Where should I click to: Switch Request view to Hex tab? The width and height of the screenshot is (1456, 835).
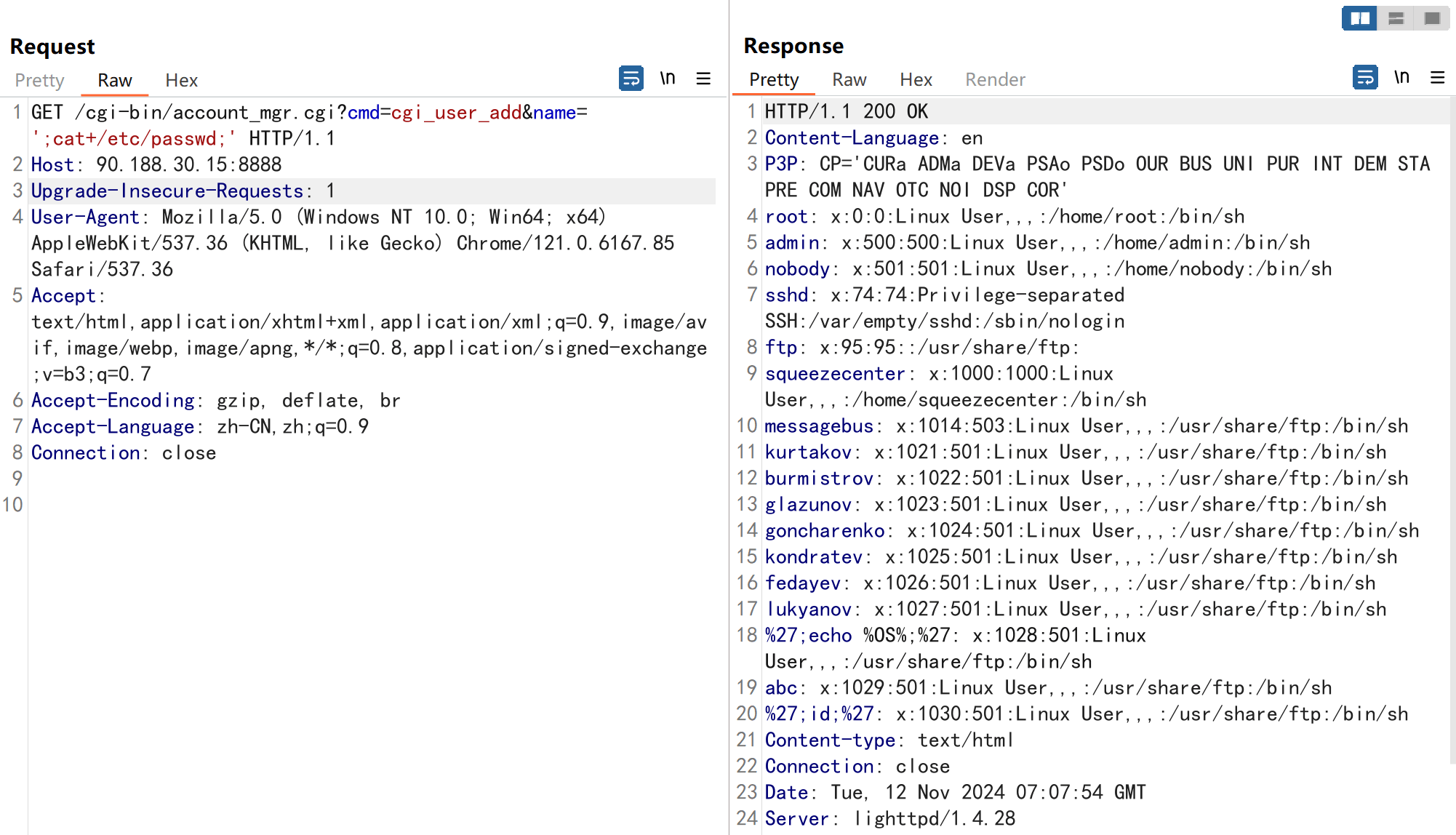pos(181,80)
